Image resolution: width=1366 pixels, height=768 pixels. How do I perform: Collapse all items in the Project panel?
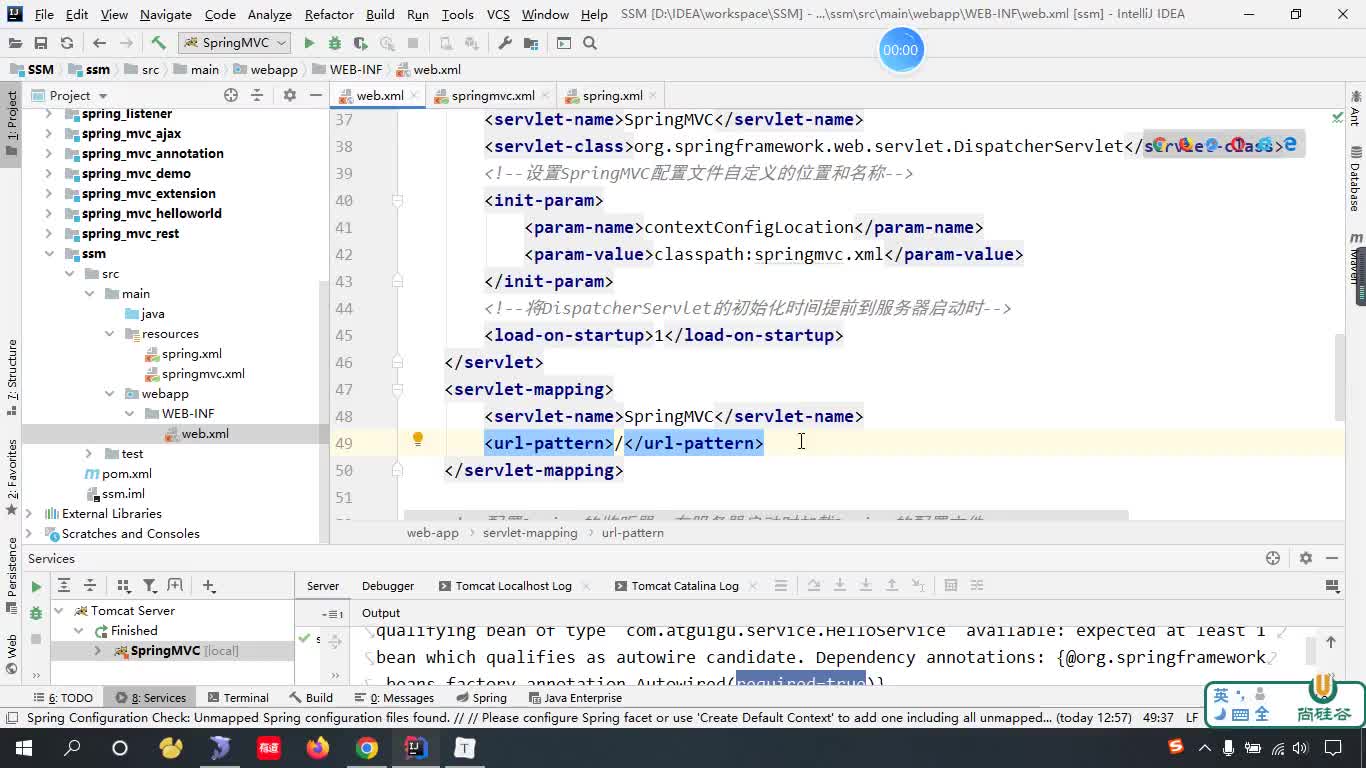coord(257,95)
